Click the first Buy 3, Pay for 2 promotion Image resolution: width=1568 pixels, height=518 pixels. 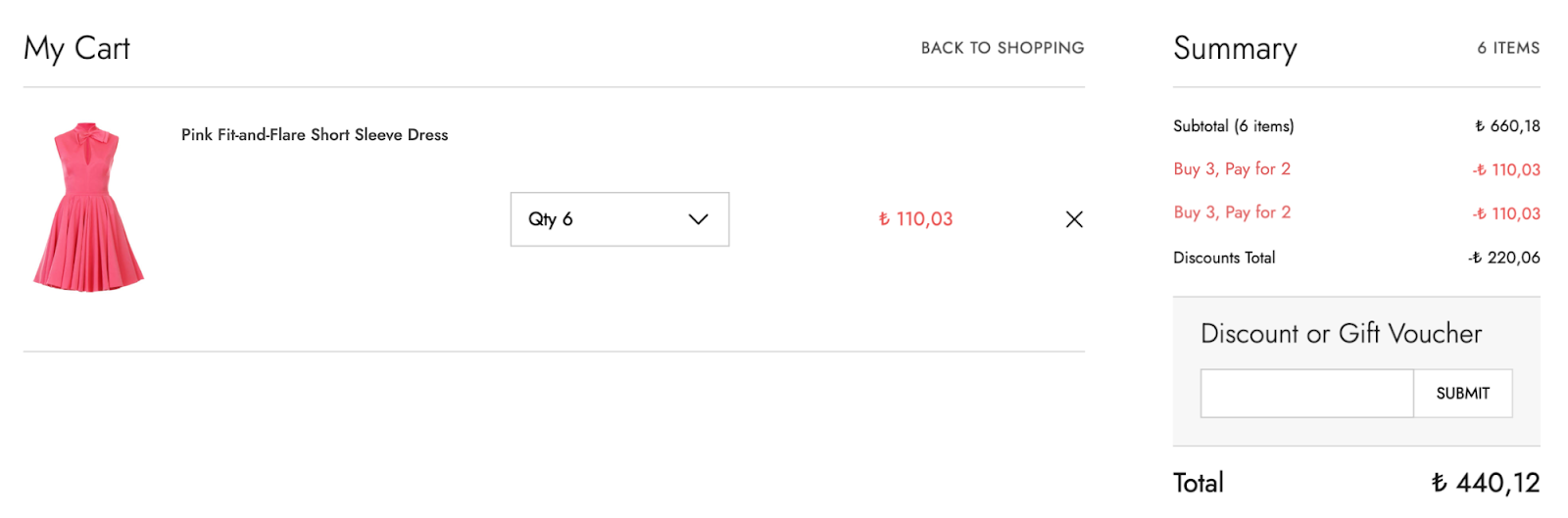[x=1232, y=169]
